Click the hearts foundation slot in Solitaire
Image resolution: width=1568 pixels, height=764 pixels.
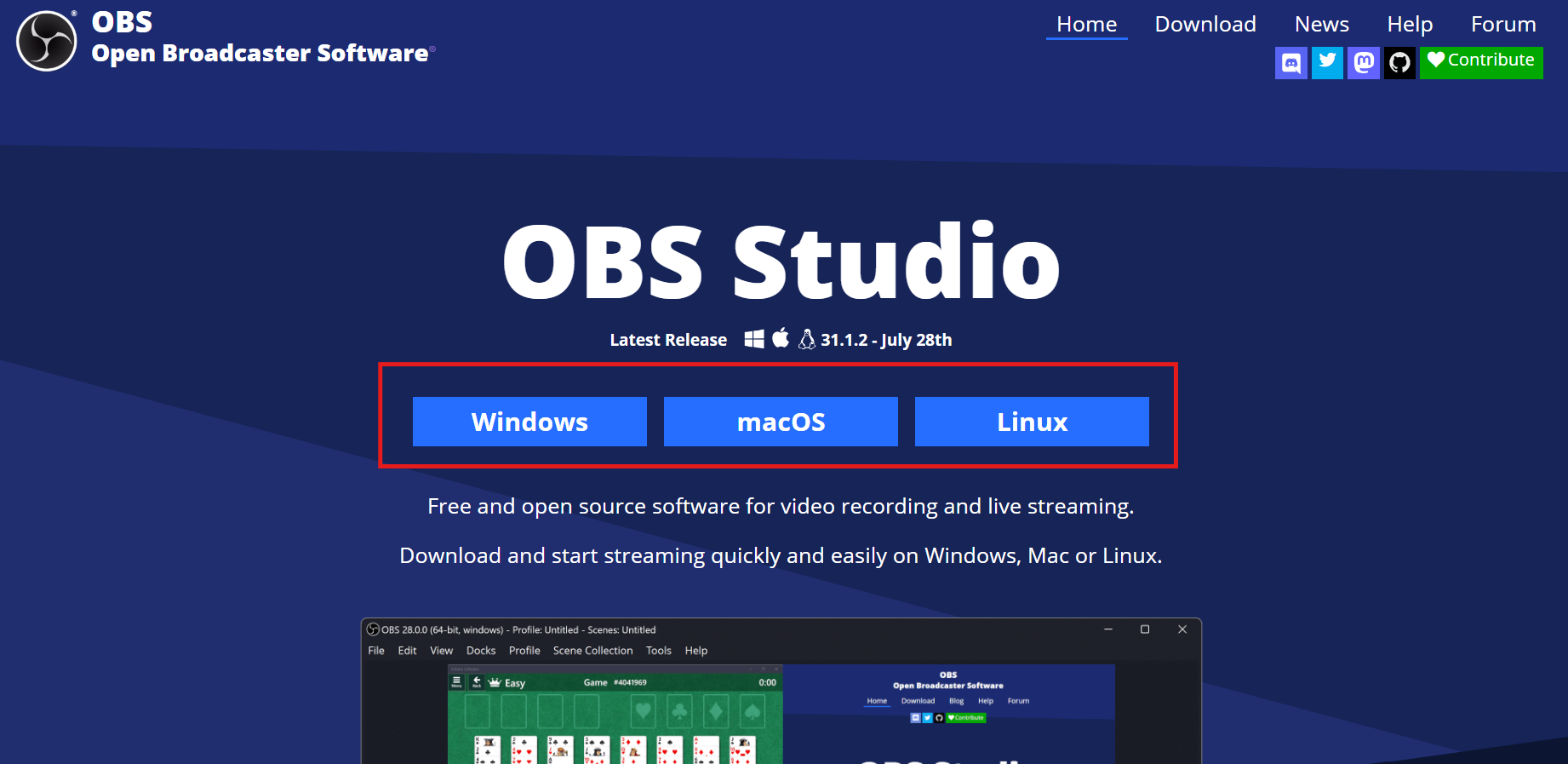click(x=644, y=711)
